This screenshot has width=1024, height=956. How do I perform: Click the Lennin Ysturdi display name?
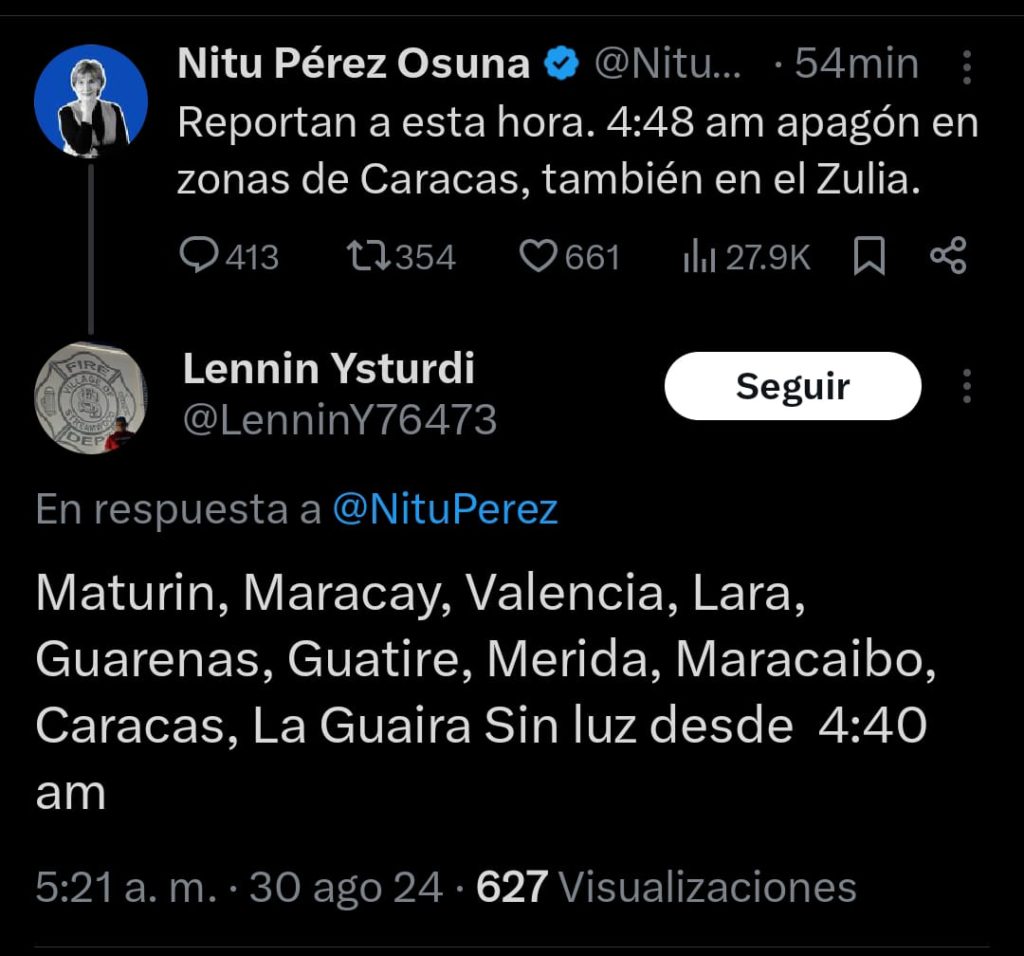[329, 370]
